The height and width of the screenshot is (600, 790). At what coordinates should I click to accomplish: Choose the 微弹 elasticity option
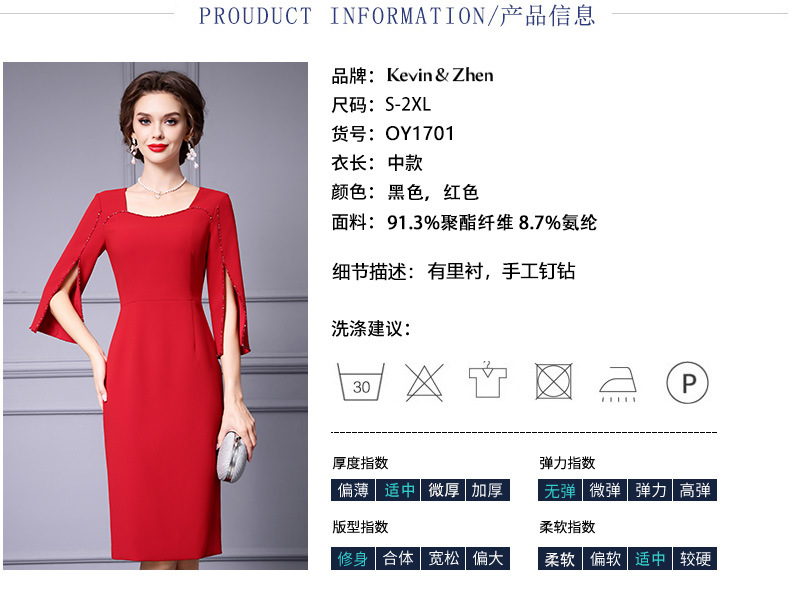(x=605, y=490)
